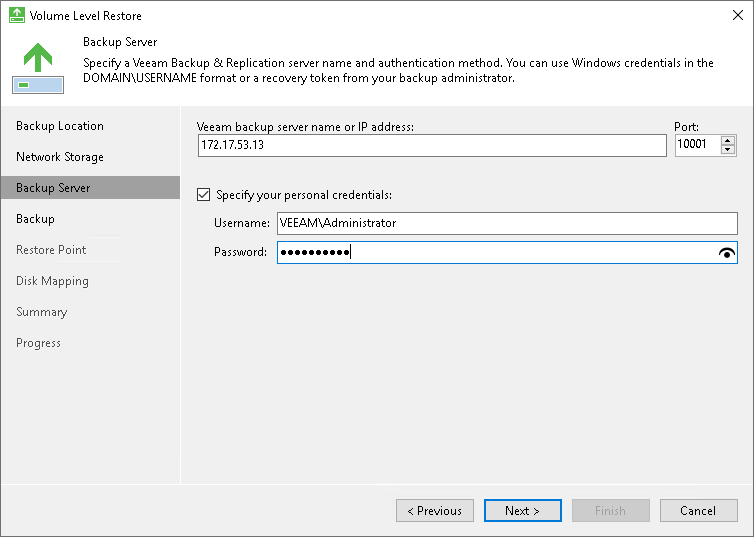This screenshot has height=537, width=754.
Task: Click 'Veeam backup server name or IP address:' label
Action: tap(305, 127)
